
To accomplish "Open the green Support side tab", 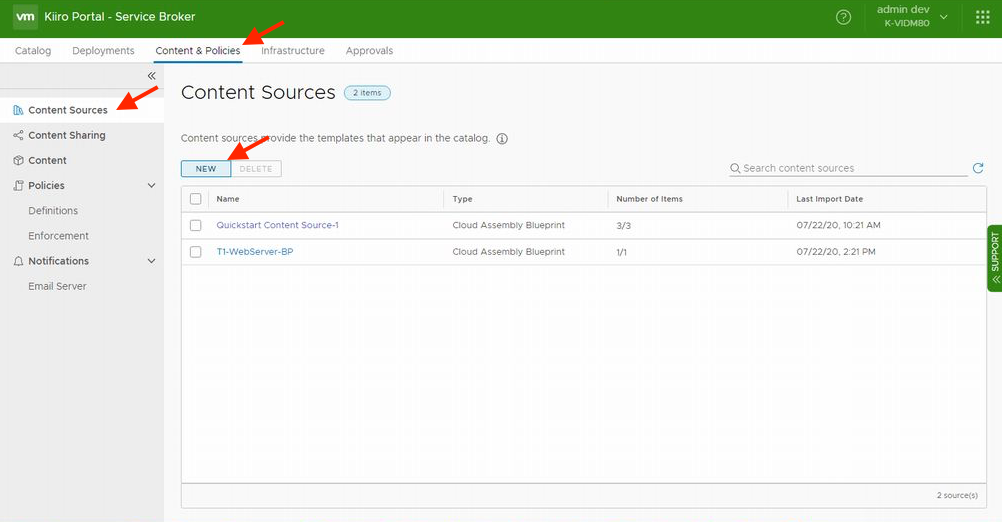I will pos(994,258).
